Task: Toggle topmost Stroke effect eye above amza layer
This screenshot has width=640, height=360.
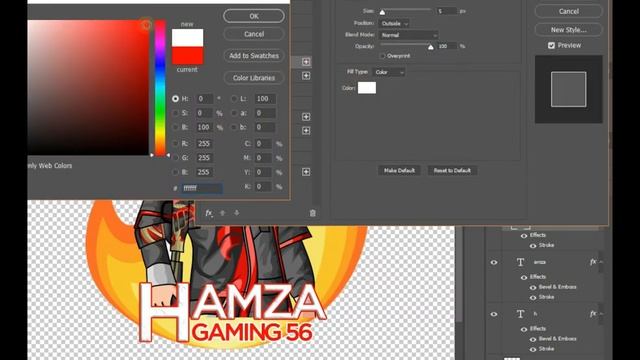Action: pos(533,246)
